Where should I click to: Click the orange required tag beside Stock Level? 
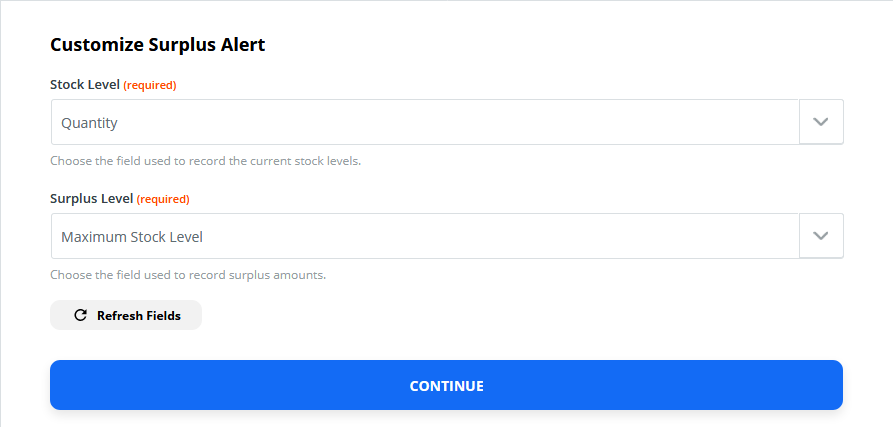pos(150,85)
